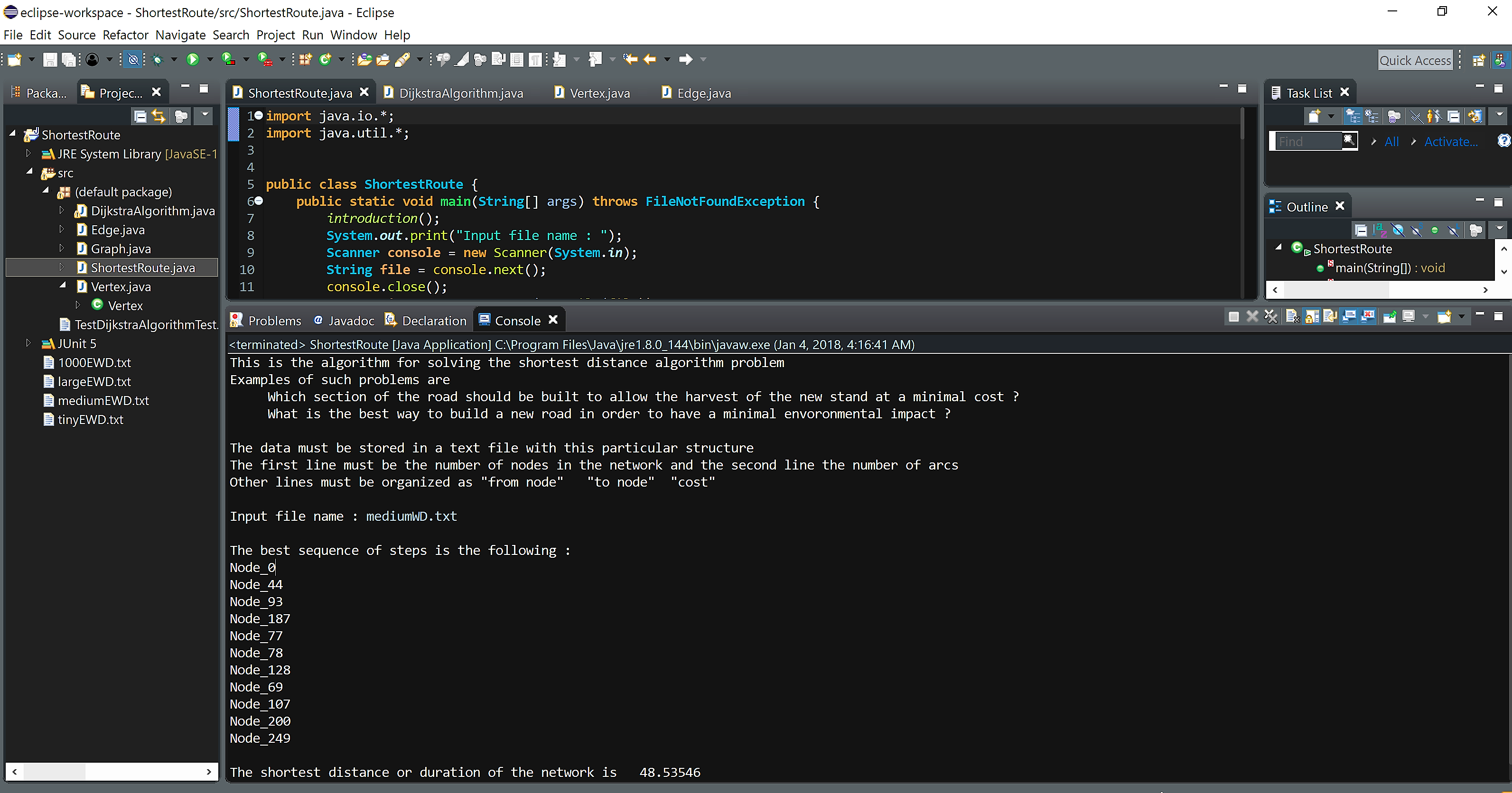1512x793 pixels.
Task: Click the green Run button in toolbar
Action: coord(193,59)
